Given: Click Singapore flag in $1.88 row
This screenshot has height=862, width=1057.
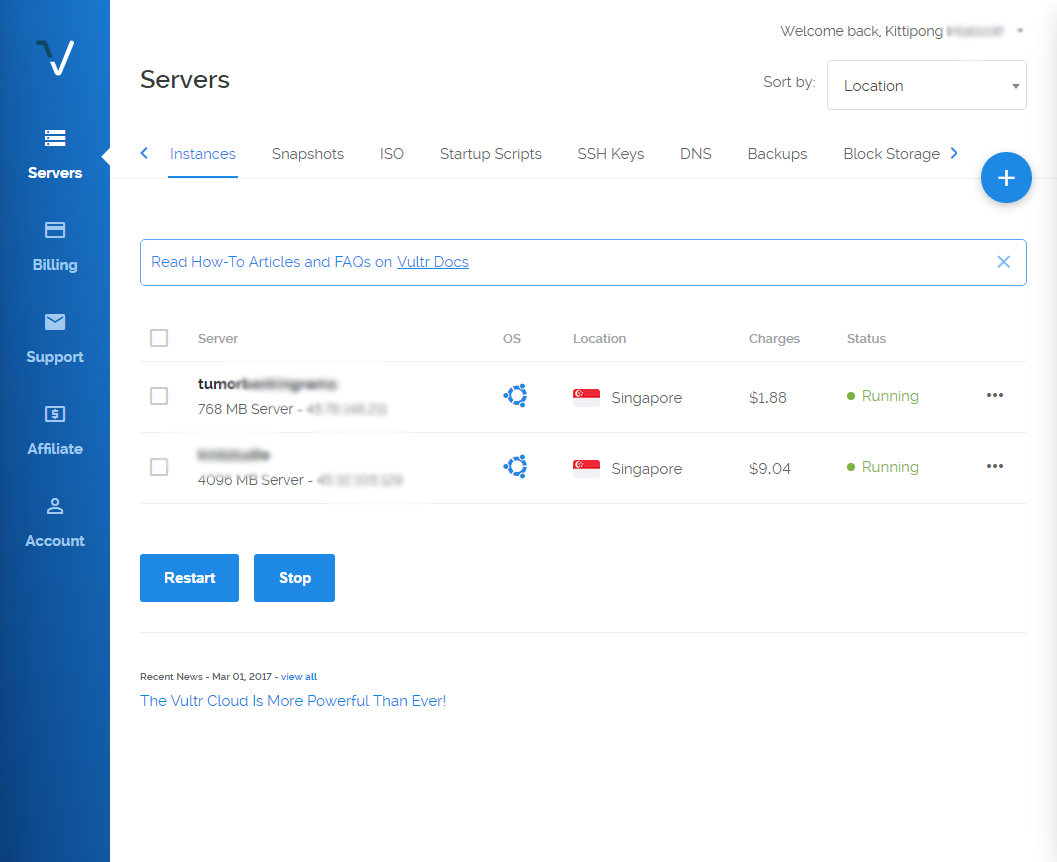Looking at the screenshot, I should pos(586,397).
